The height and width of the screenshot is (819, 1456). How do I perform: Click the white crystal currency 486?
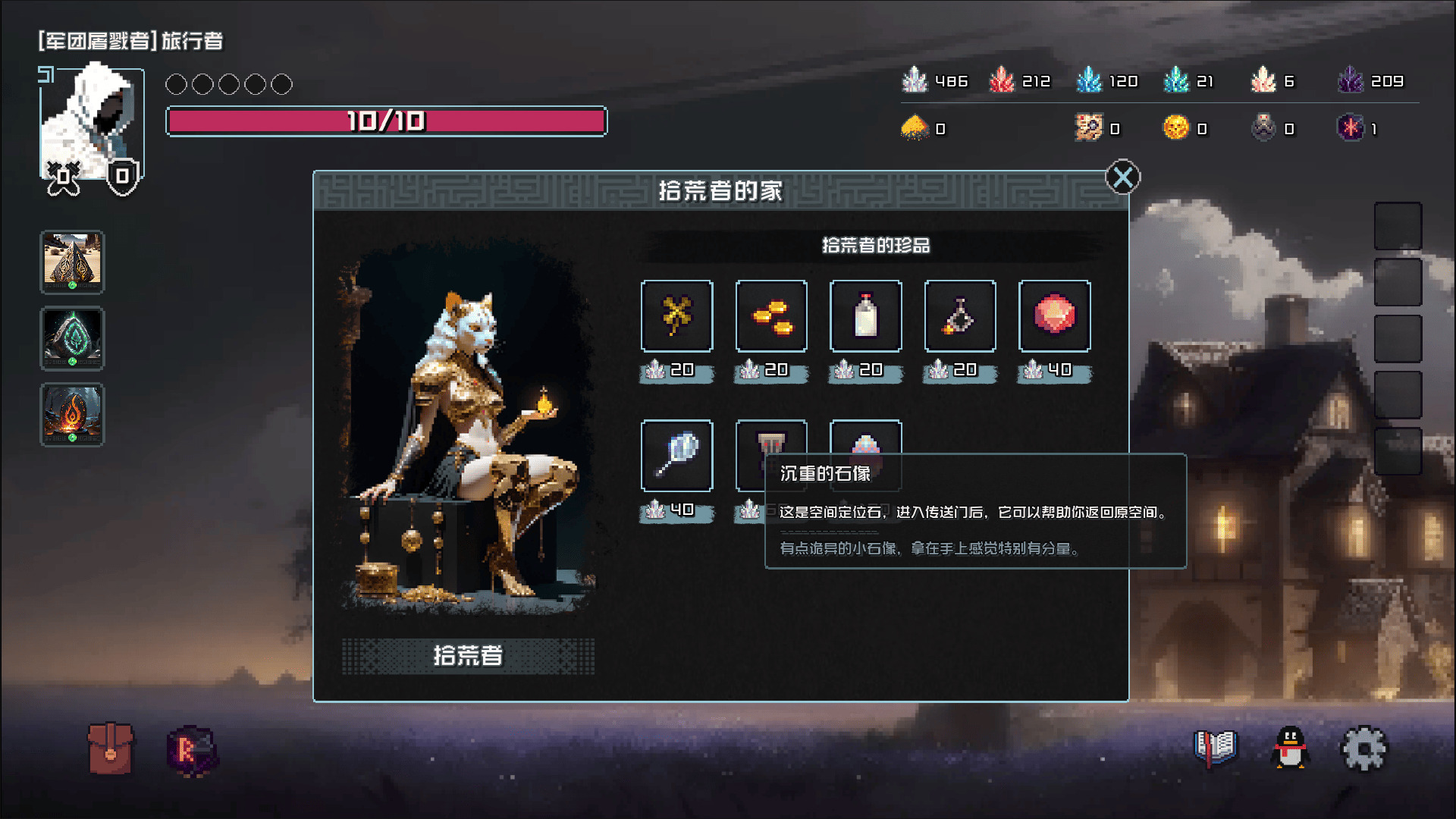pos(935,80)
